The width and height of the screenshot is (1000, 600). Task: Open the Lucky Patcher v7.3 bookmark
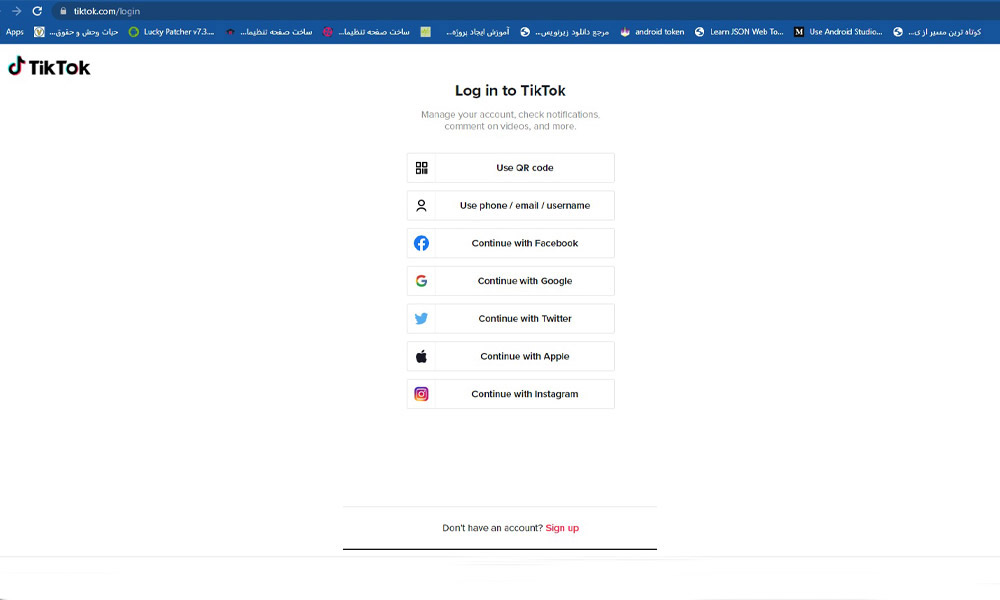coord(171,32)
